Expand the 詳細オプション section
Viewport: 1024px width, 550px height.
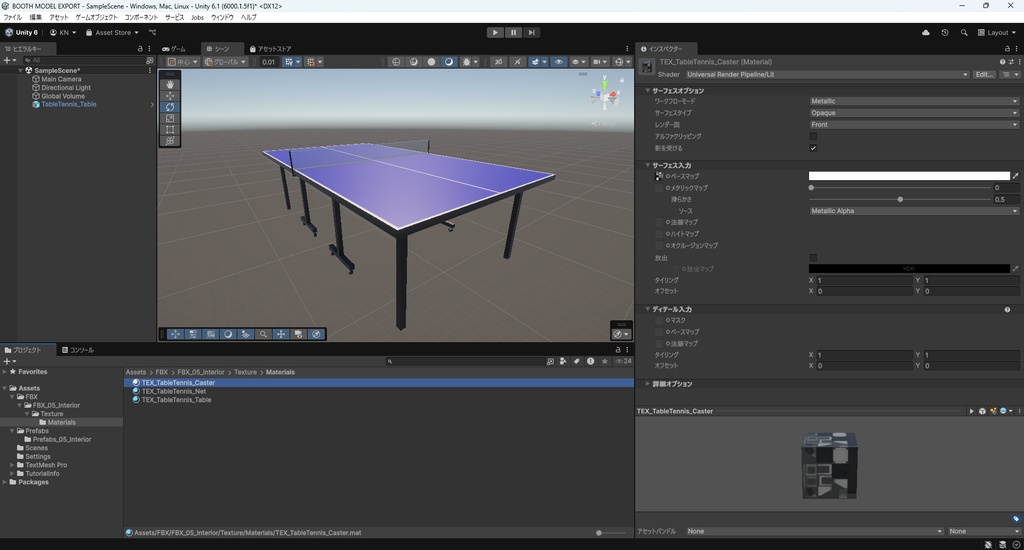pyautogui.click(x=648, y=384)
